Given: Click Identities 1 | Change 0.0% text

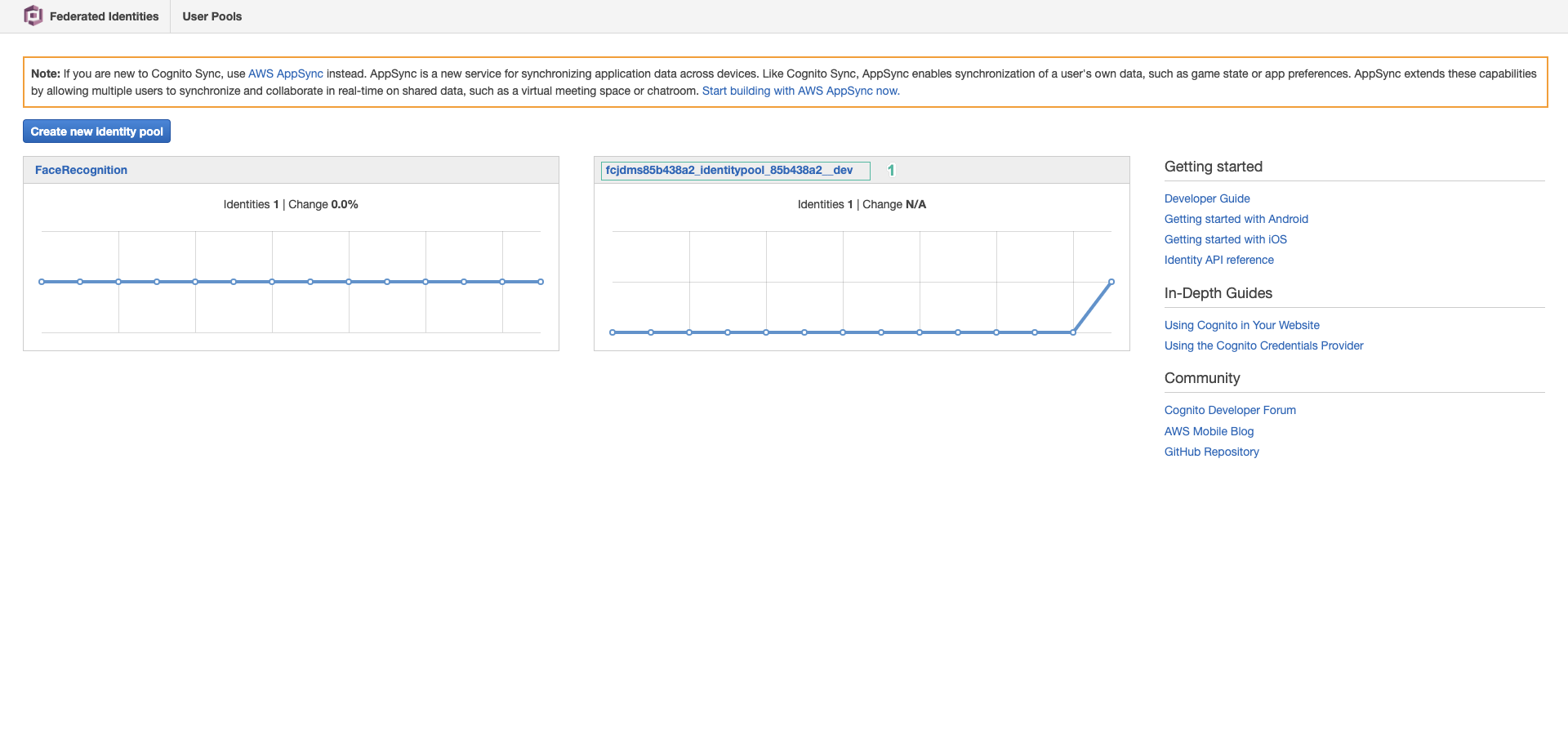Looking at the screenshot, I should coord(291,204).
